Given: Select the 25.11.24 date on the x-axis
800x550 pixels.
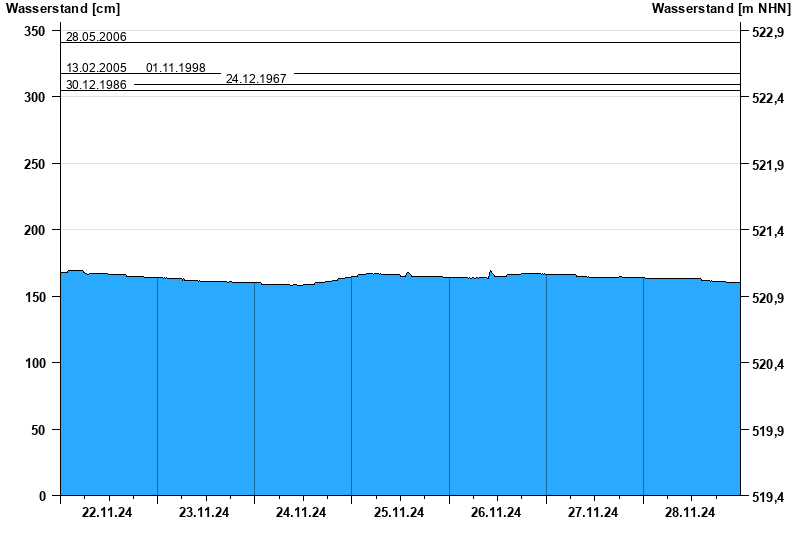Looking at the screenshot, I should (399, 513).
